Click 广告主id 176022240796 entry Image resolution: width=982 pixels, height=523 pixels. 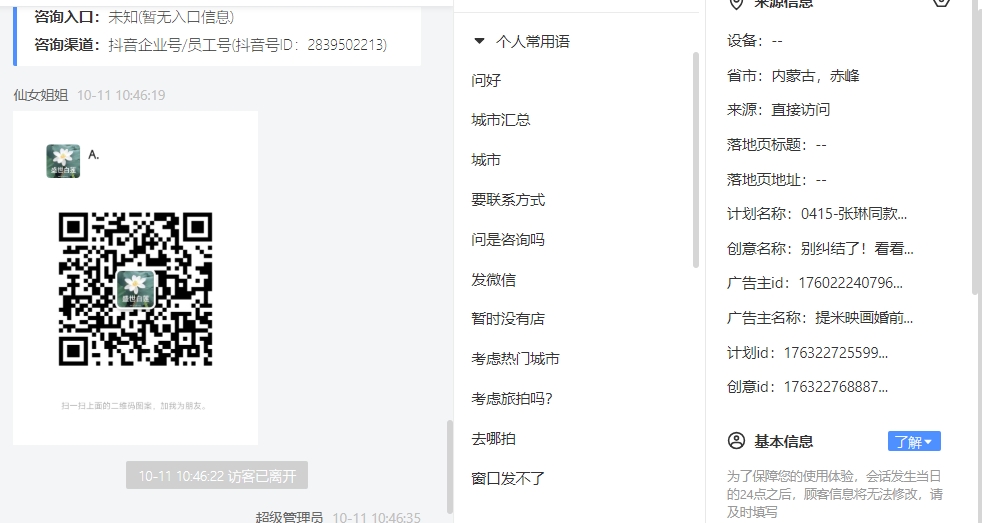coord(815,282)
